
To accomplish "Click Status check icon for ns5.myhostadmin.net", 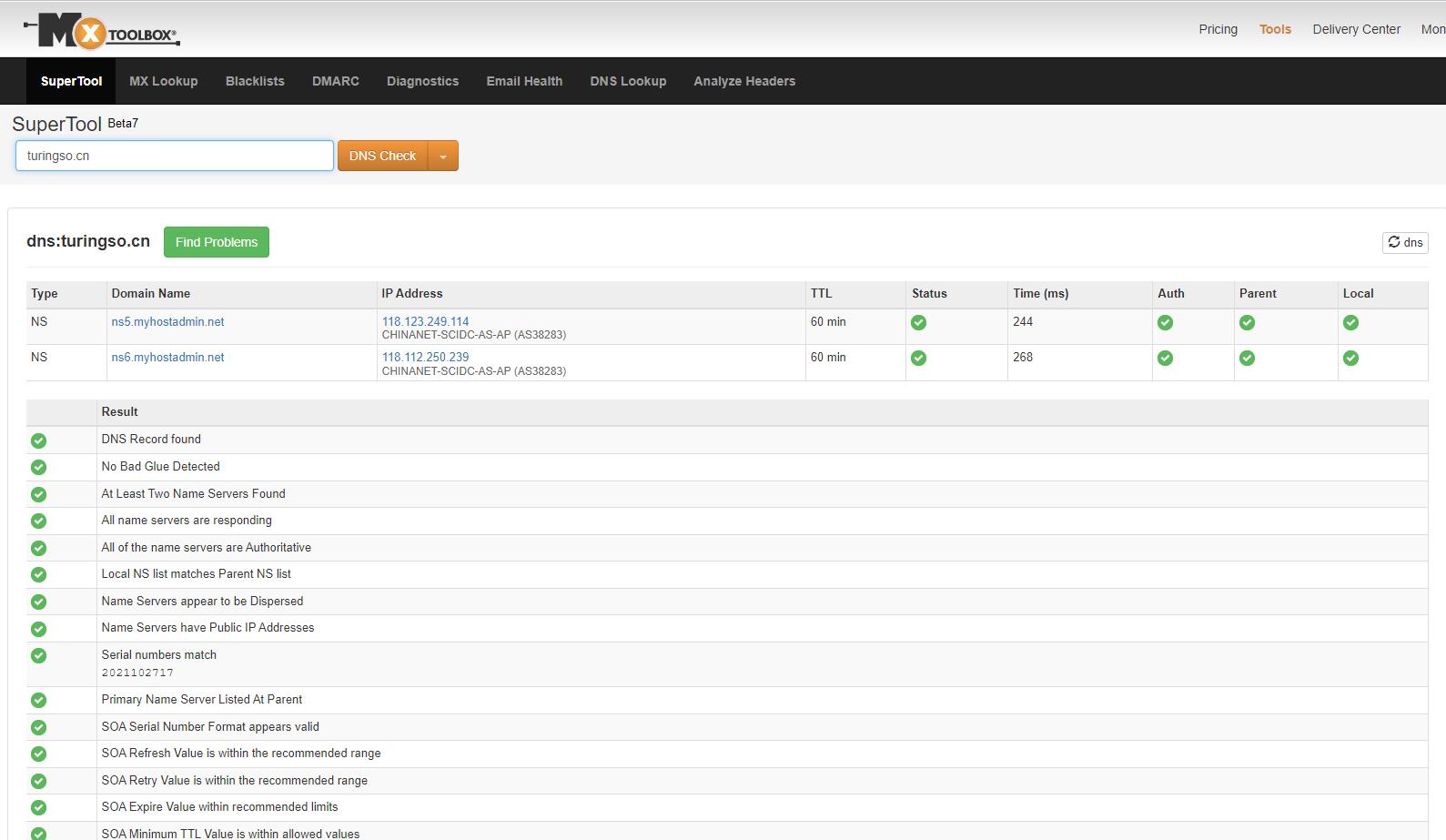I will pyautogui.click(x=919, y=323).
